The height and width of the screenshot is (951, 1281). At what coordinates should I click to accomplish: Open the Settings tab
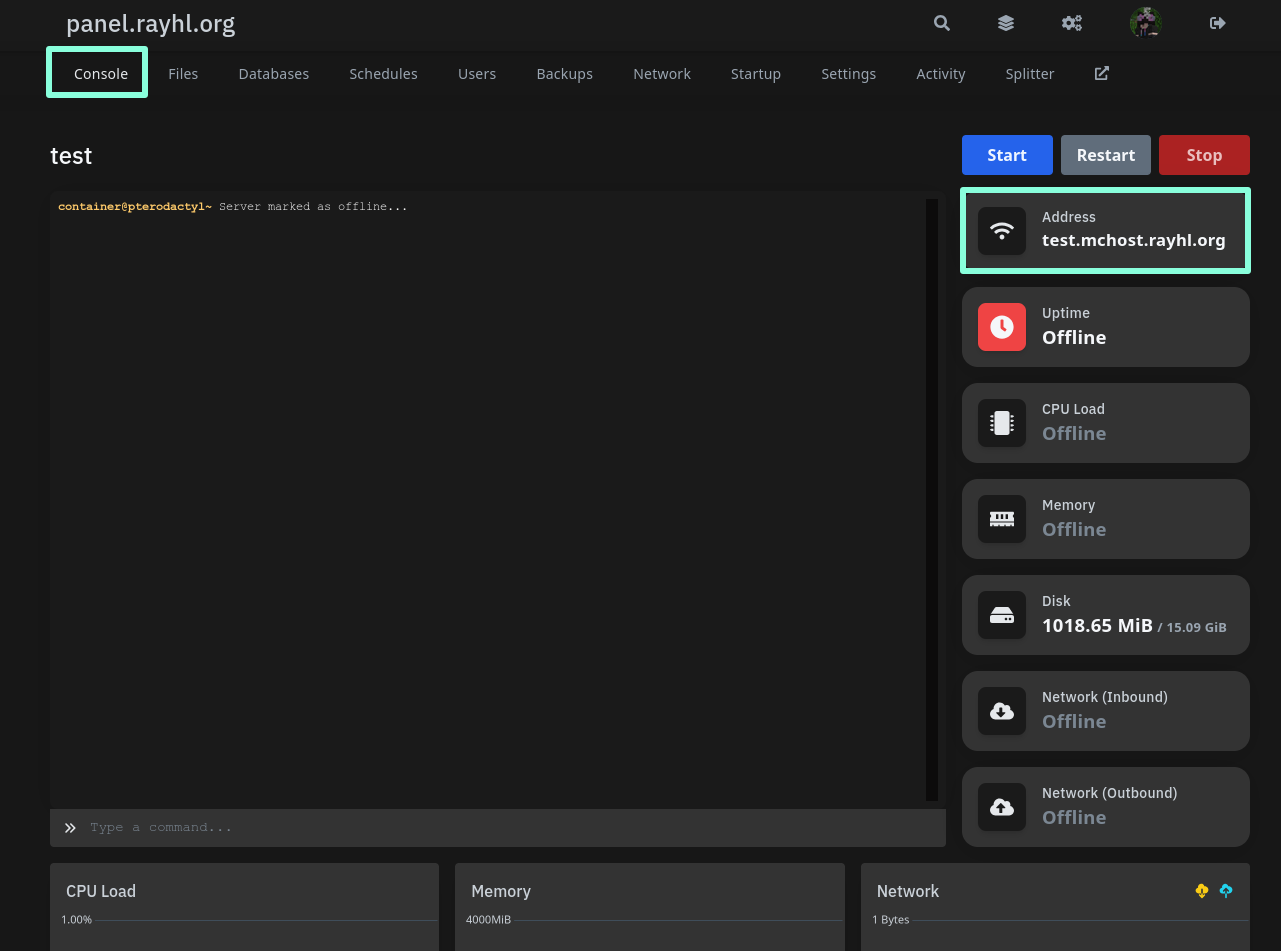pyautogui.click(x=848, y=74)
